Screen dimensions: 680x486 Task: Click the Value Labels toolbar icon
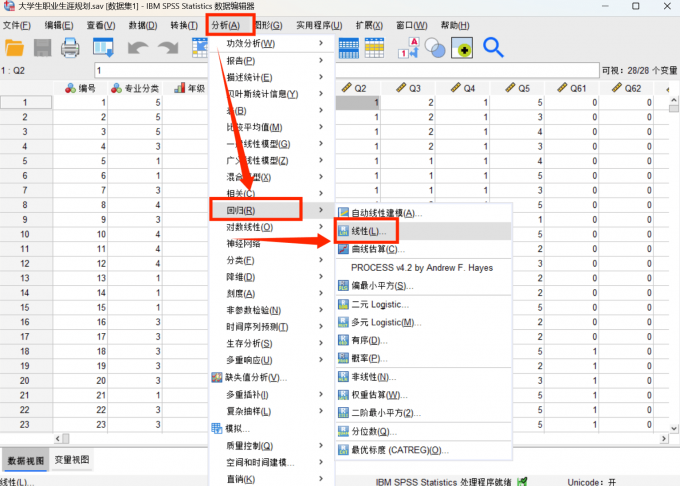click(409, 48)
